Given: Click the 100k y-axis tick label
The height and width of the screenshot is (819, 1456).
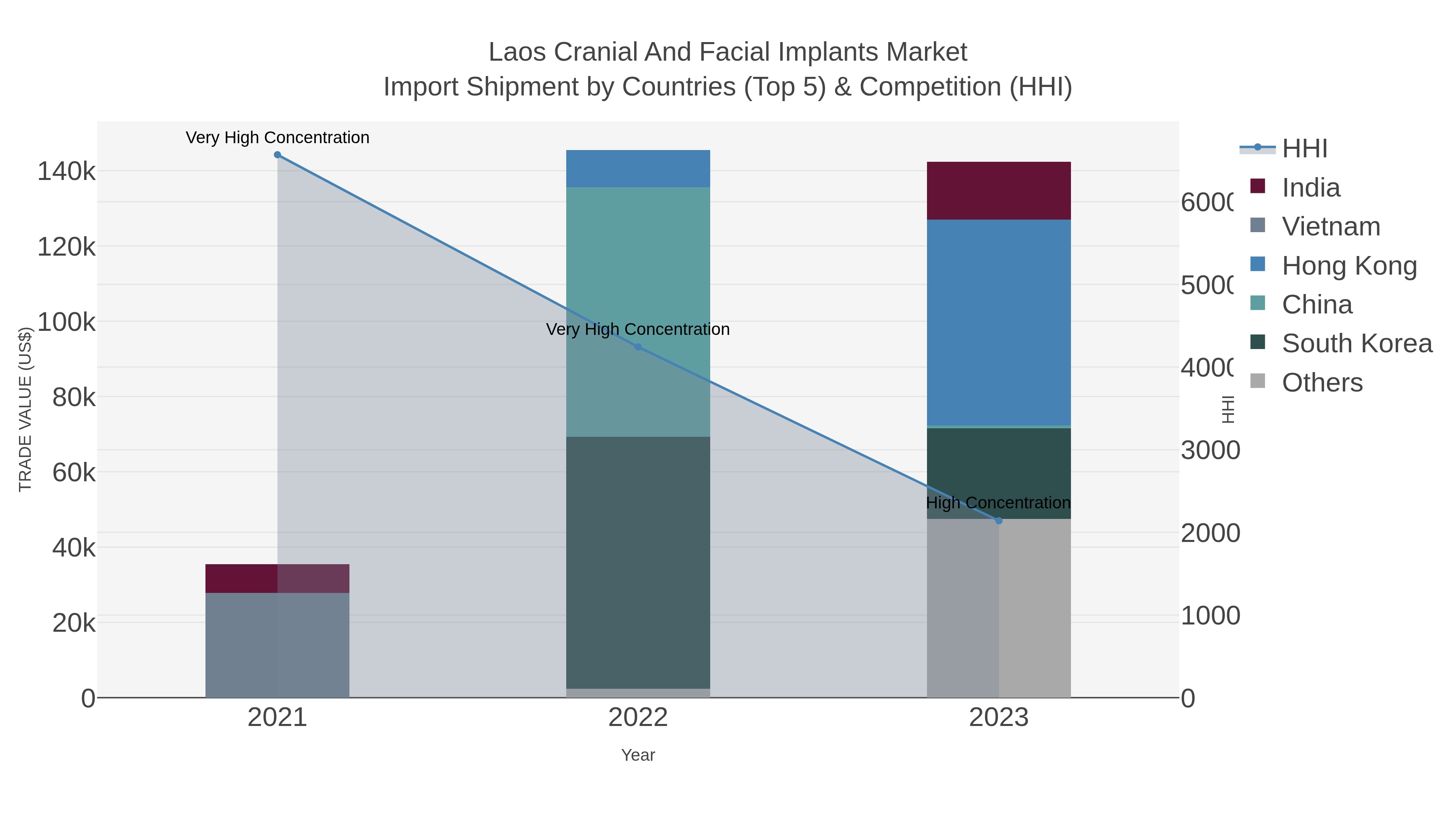Looking at the screenshot, I should pos(67,322).
